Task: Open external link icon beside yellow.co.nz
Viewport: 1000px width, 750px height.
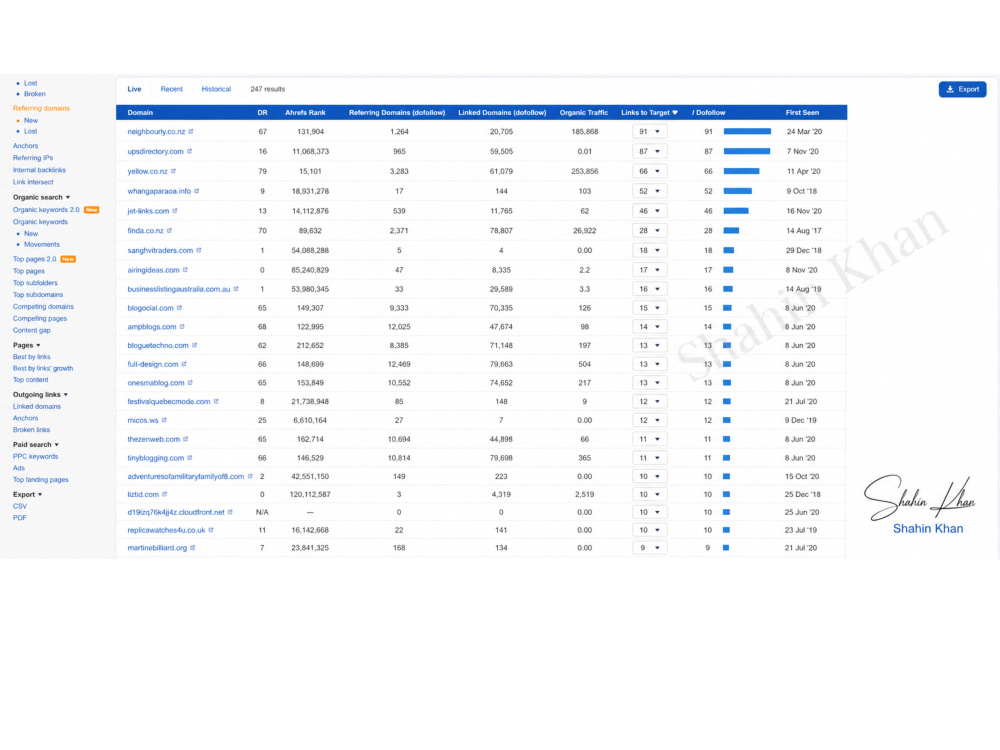Action: (x=173, y=171)
